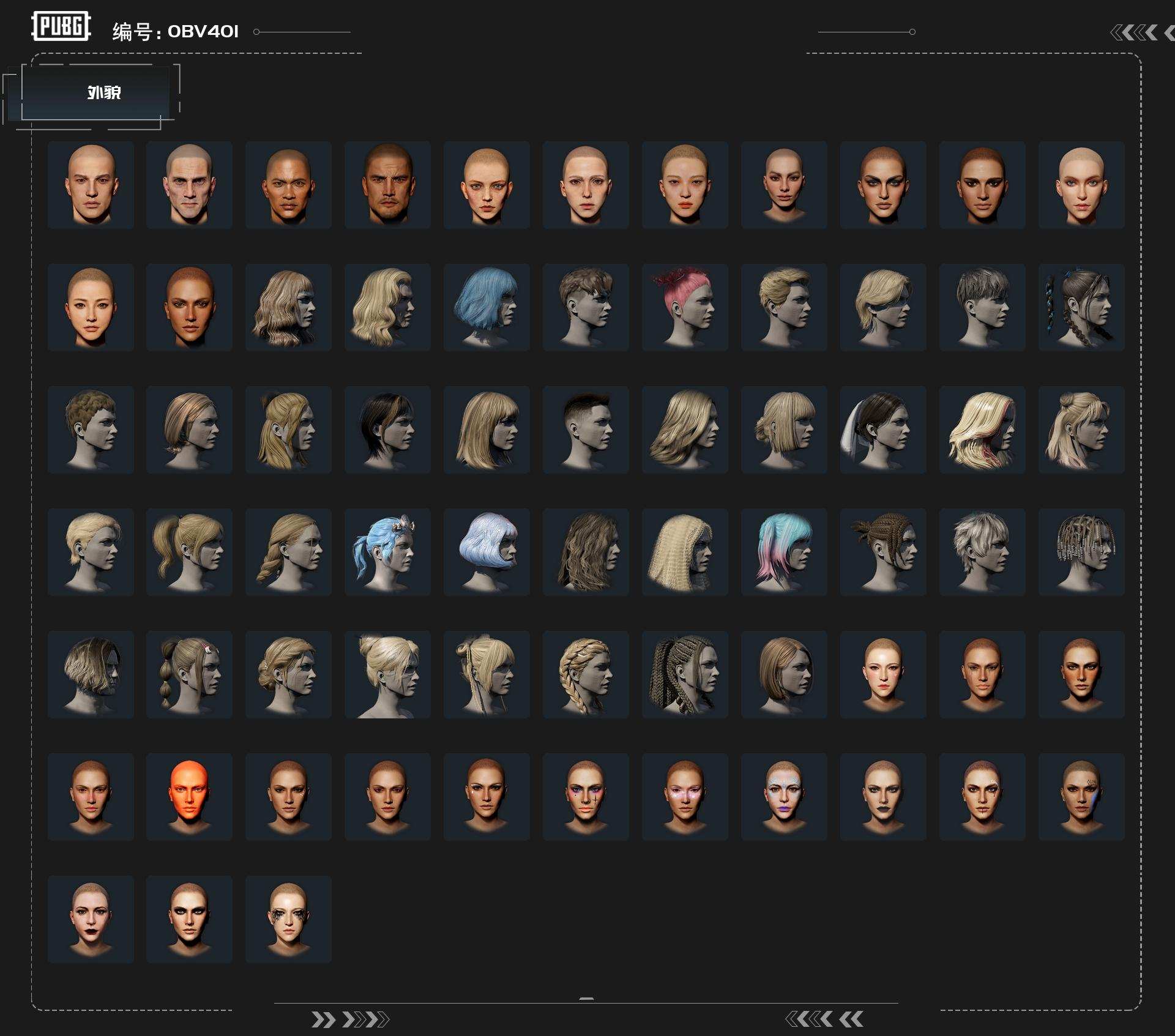Select the bubble ponytail with pink hair clip

coord(189,674)
